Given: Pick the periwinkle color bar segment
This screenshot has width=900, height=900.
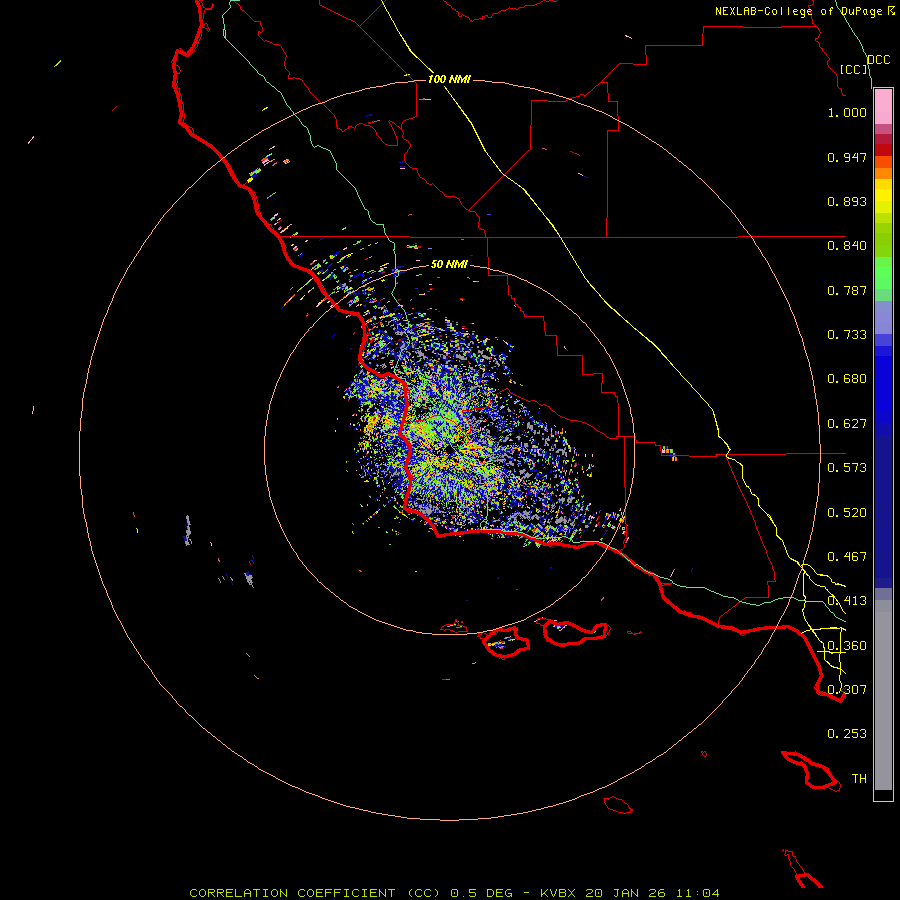Looking at the screenshot, I should tap(883, 317).
